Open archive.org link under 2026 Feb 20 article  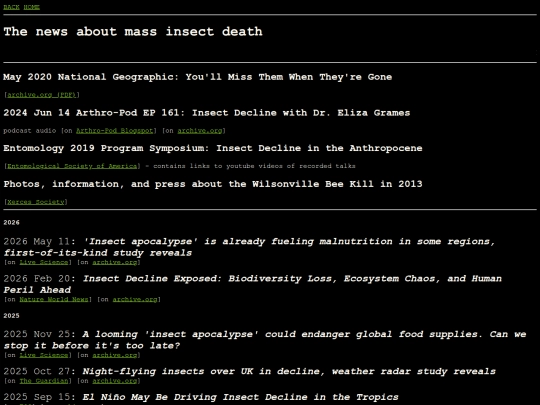135,300
